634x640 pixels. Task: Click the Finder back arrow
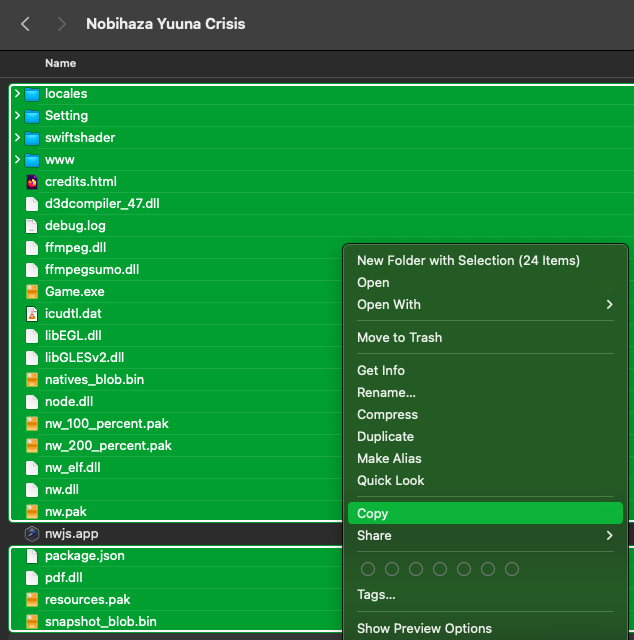point(25,23)
